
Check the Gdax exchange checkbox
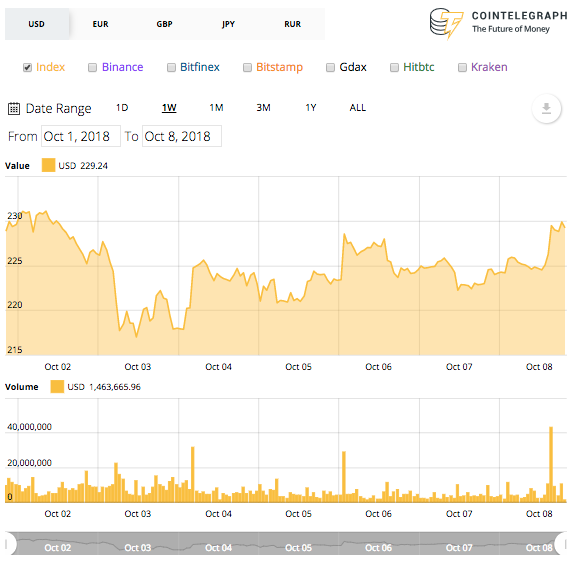(x=330, y=68)
